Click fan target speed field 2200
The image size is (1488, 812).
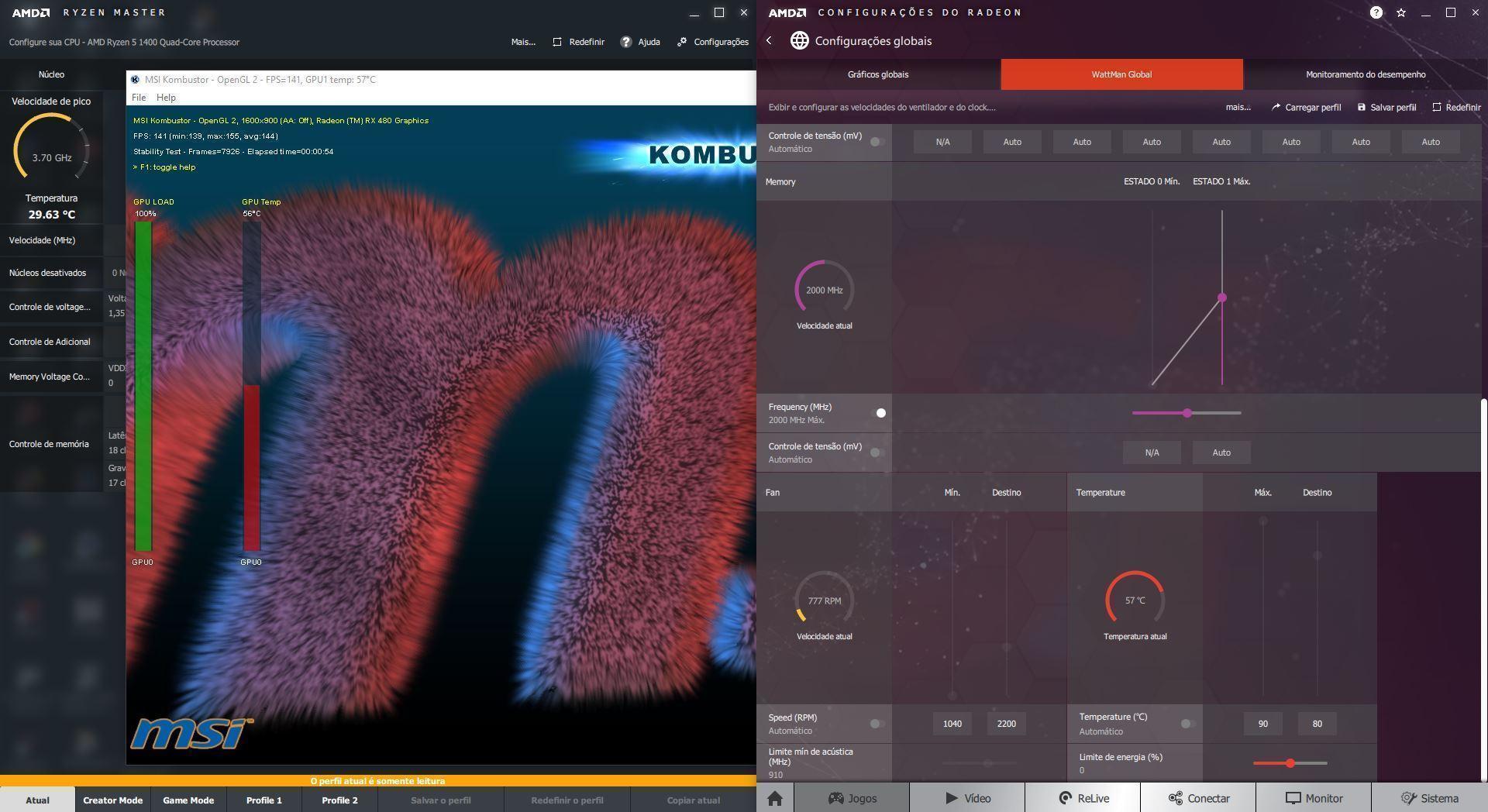(x=1006, y=724)
